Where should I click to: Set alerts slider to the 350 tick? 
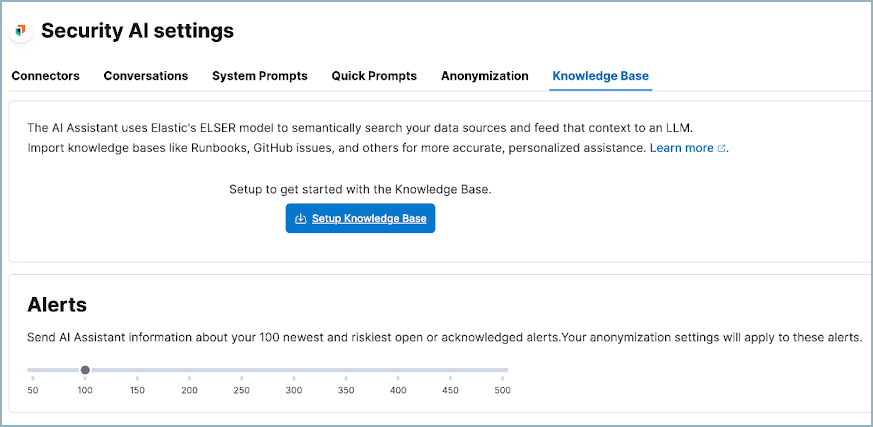[x=346, y=371]
